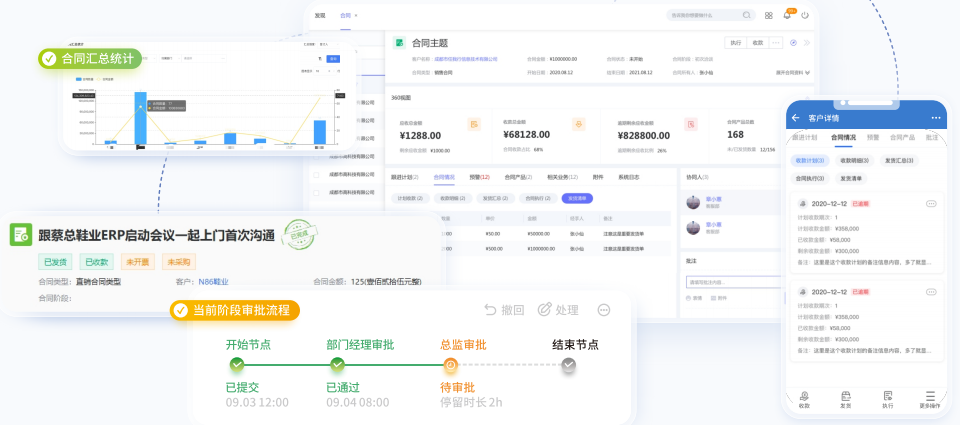Viewport: 960px width, 425px height.
Task: Open the N86鞋业 customer link
Action: tap(213, 282)
